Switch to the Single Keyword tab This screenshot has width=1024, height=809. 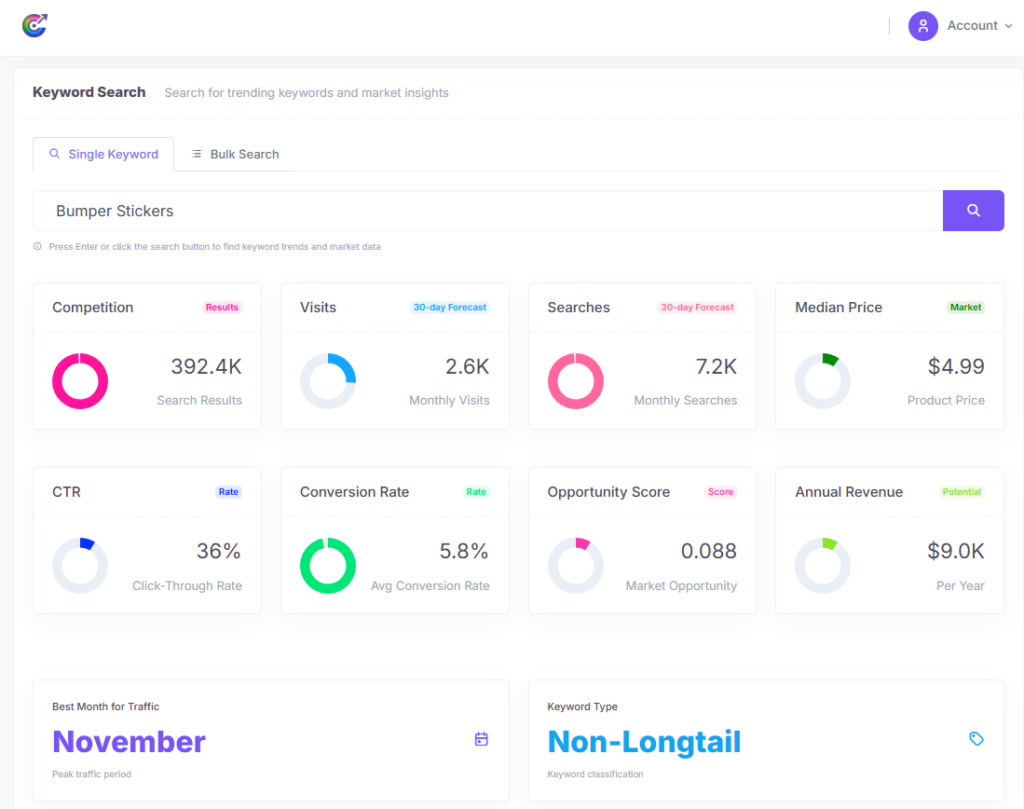tap(103, 154)
